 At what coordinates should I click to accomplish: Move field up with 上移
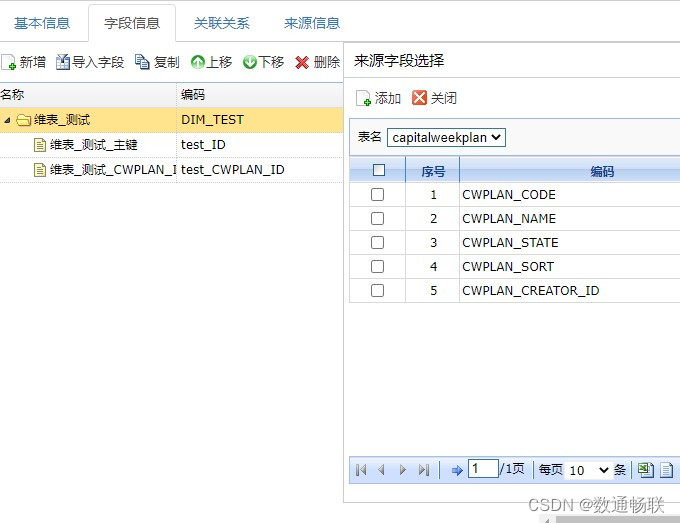(212, 62)
